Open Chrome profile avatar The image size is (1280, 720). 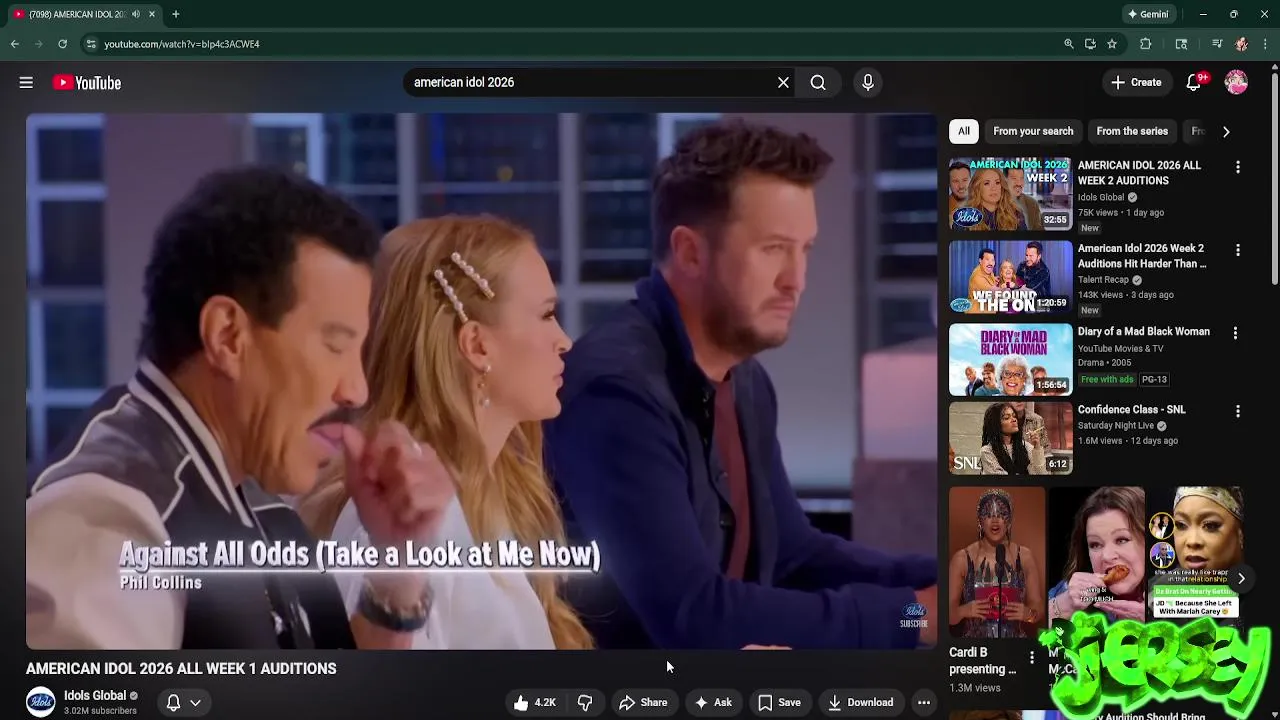coord(1242,44)
